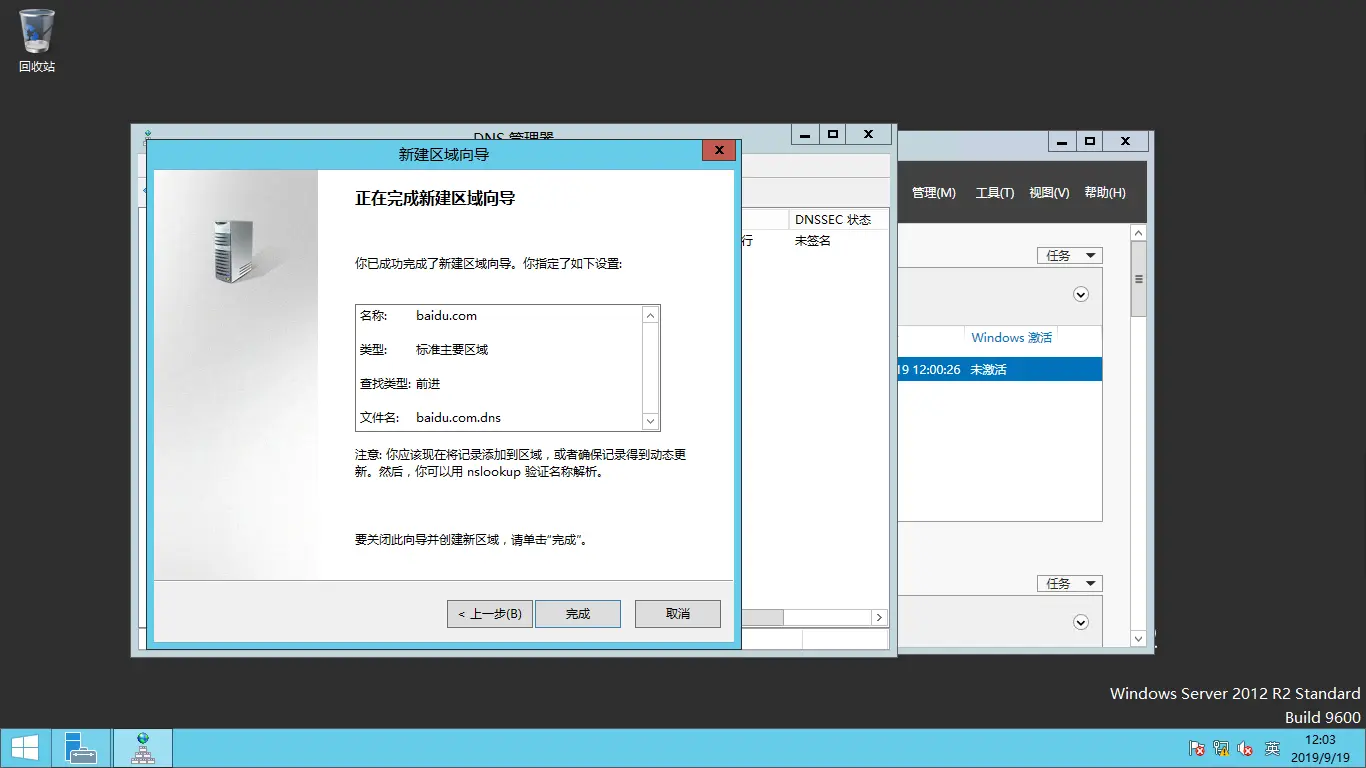Click the up arrow of the settings summary list
Viewport: 1366px width, 768px height.
coord(651,315)
